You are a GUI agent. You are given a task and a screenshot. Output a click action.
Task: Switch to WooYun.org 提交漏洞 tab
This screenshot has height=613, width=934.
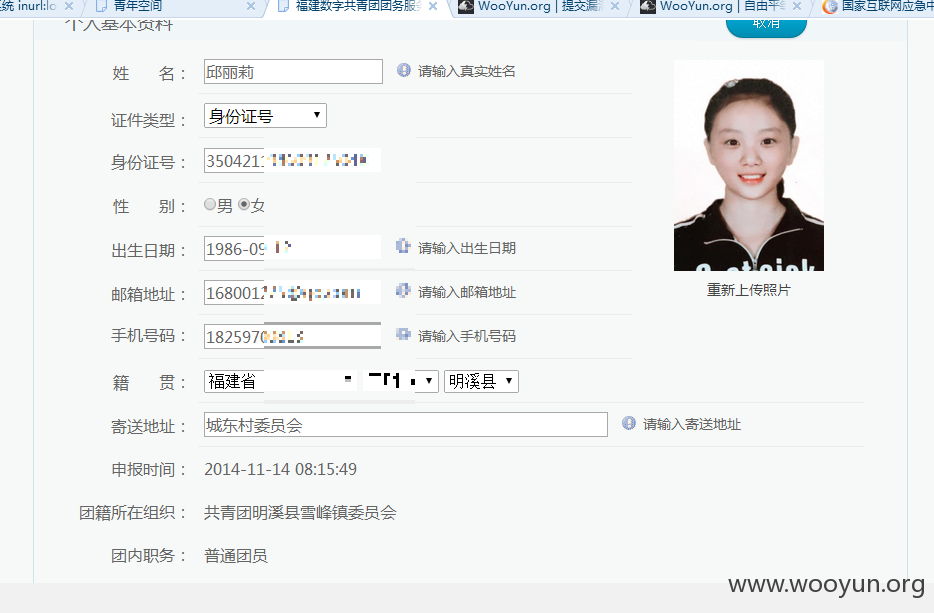point(539,7)
